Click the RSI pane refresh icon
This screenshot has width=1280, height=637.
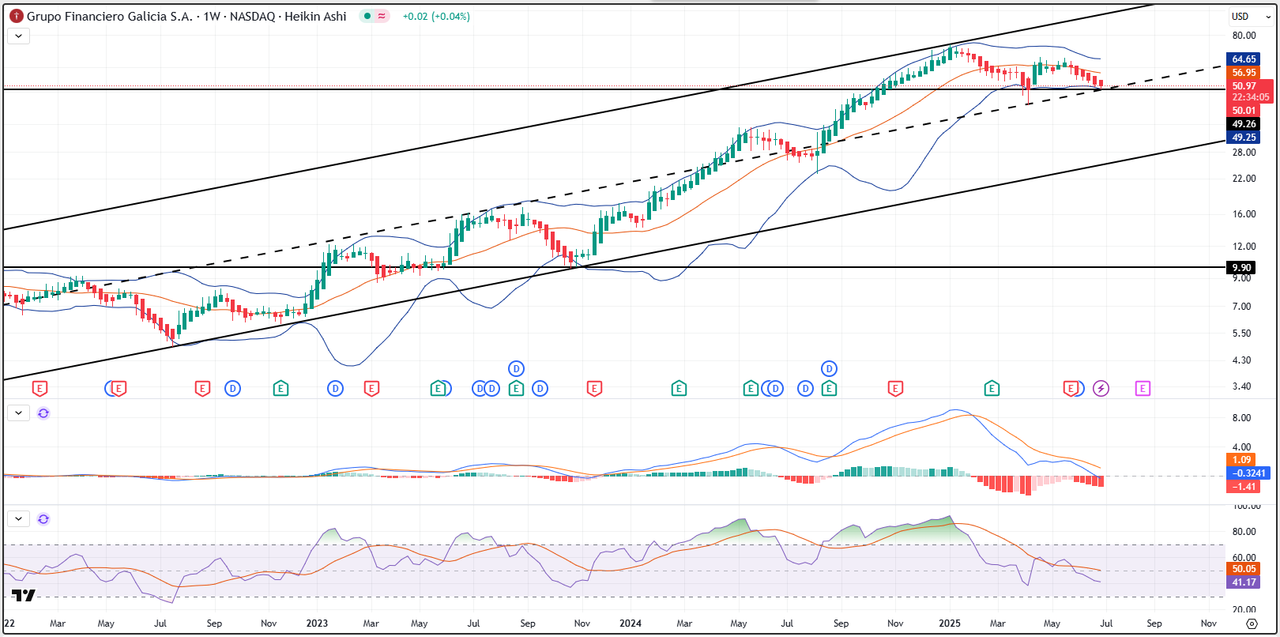[x=43, y=519]
